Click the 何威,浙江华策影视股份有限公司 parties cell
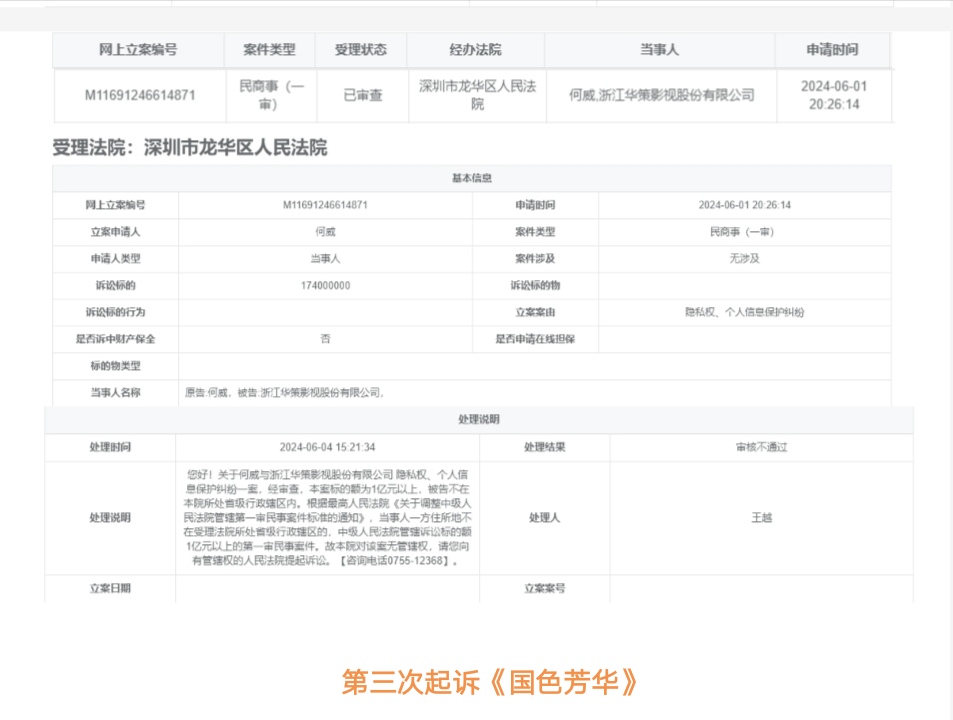The width and height of the screenshot is (953, 720). pyautogui.click(x=661, y=95)
